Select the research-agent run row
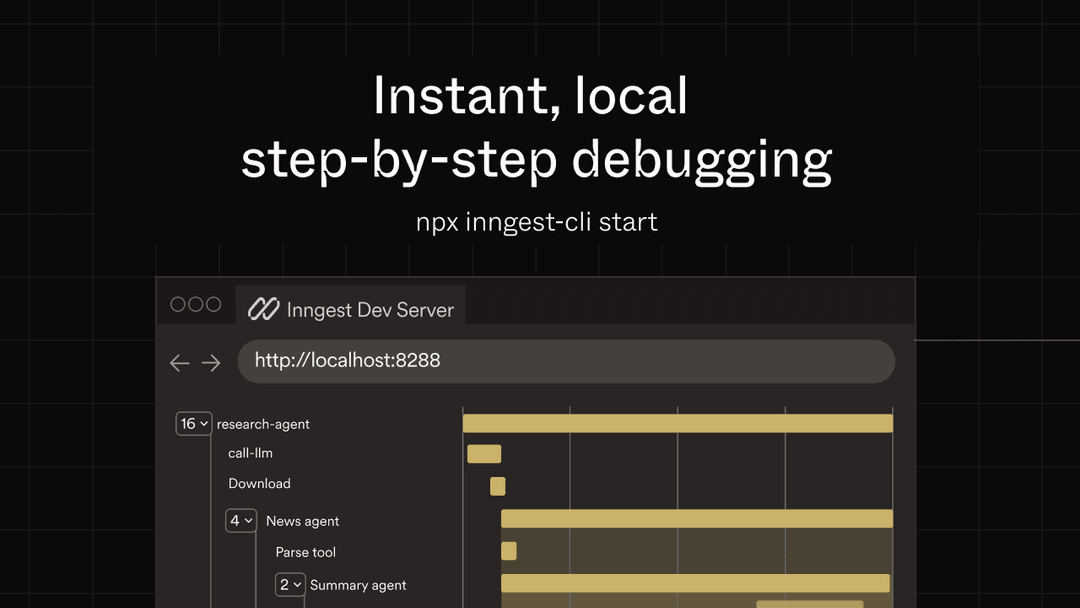Viewport: 1080px width, 608px height. coord(263,424)
